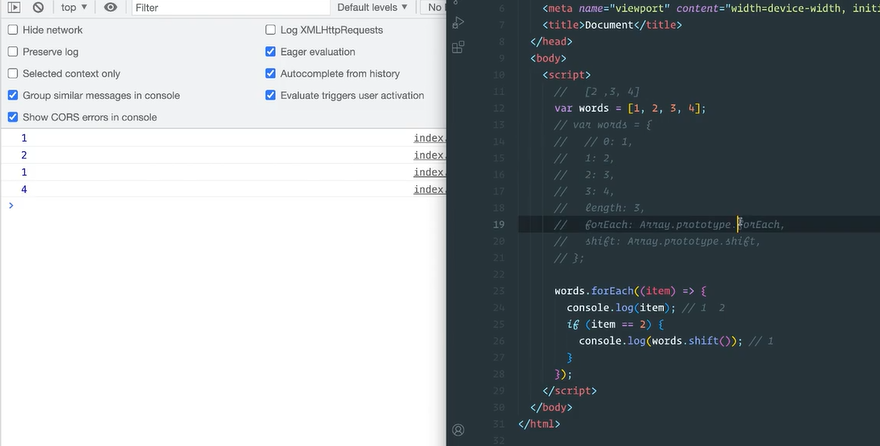Open the top context dropdown
The height and width of the screenshot is (446, 880).
point(74,7)
